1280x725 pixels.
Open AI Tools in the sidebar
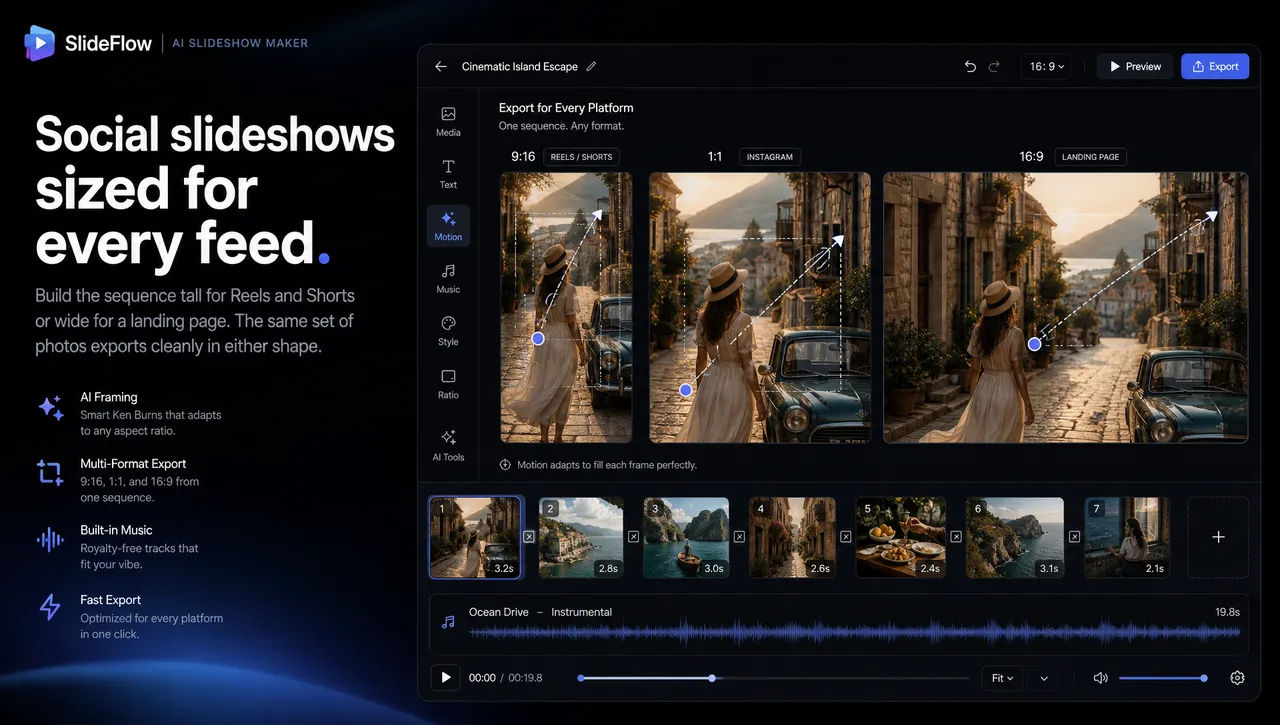coord(448,445)
